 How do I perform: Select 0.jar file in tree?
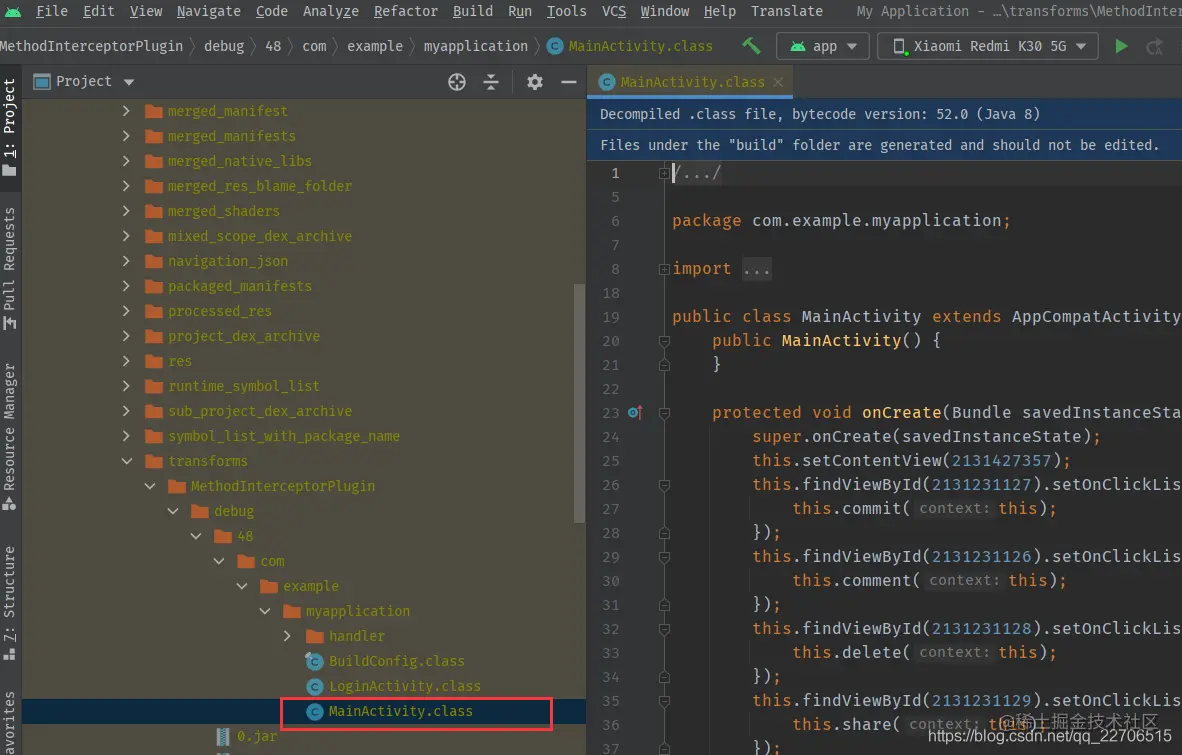coord(248,735)
